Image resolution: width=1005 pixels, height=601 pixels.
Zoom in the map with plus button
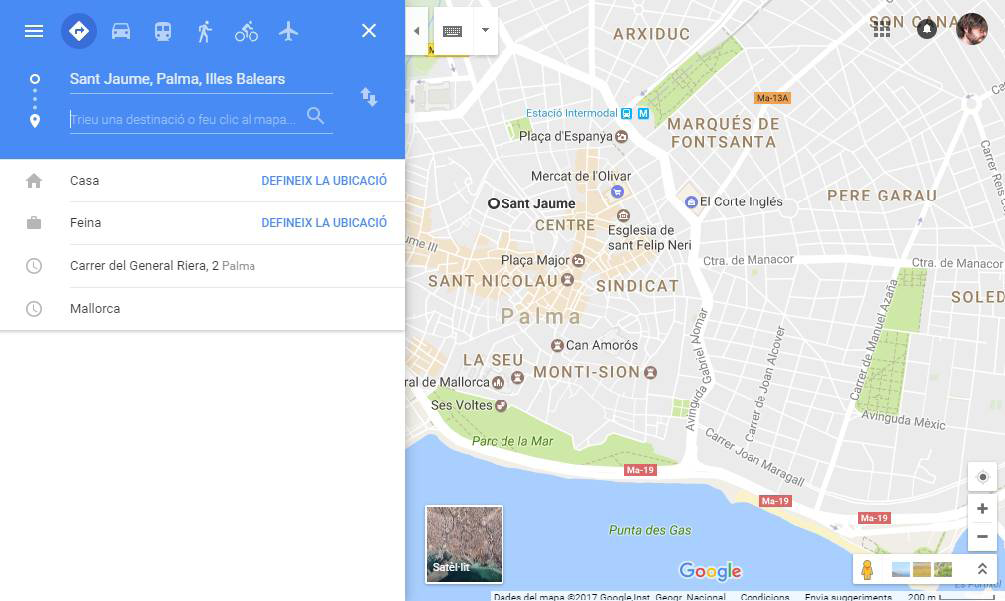[982, 508]
